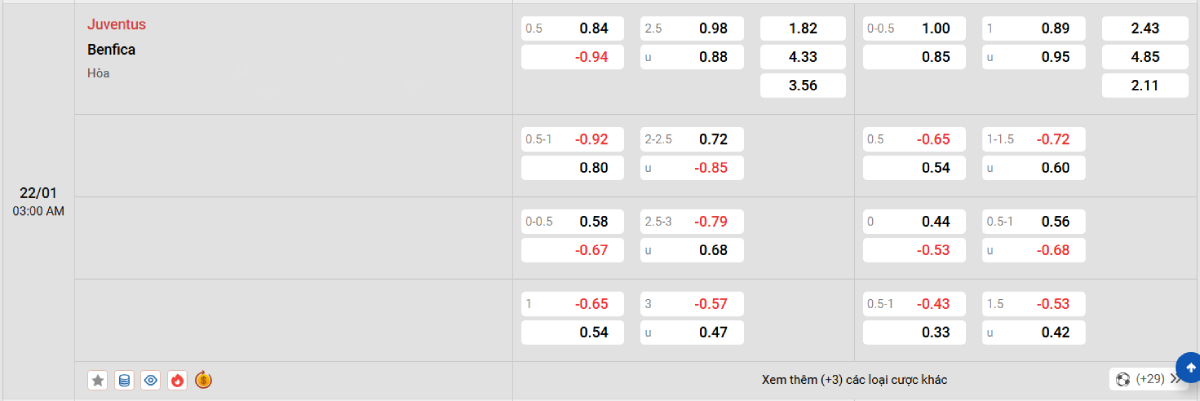Viewport: 1200px width, 401px height.
Task: Click the blue scroll-to-top arrow button
Action: [1190, 367]
